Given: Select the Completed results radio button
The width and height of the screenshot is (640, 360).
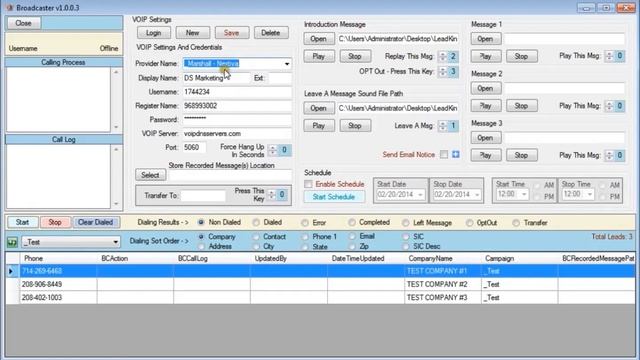Looking at the screenshot, I should [x=352, y=222].
